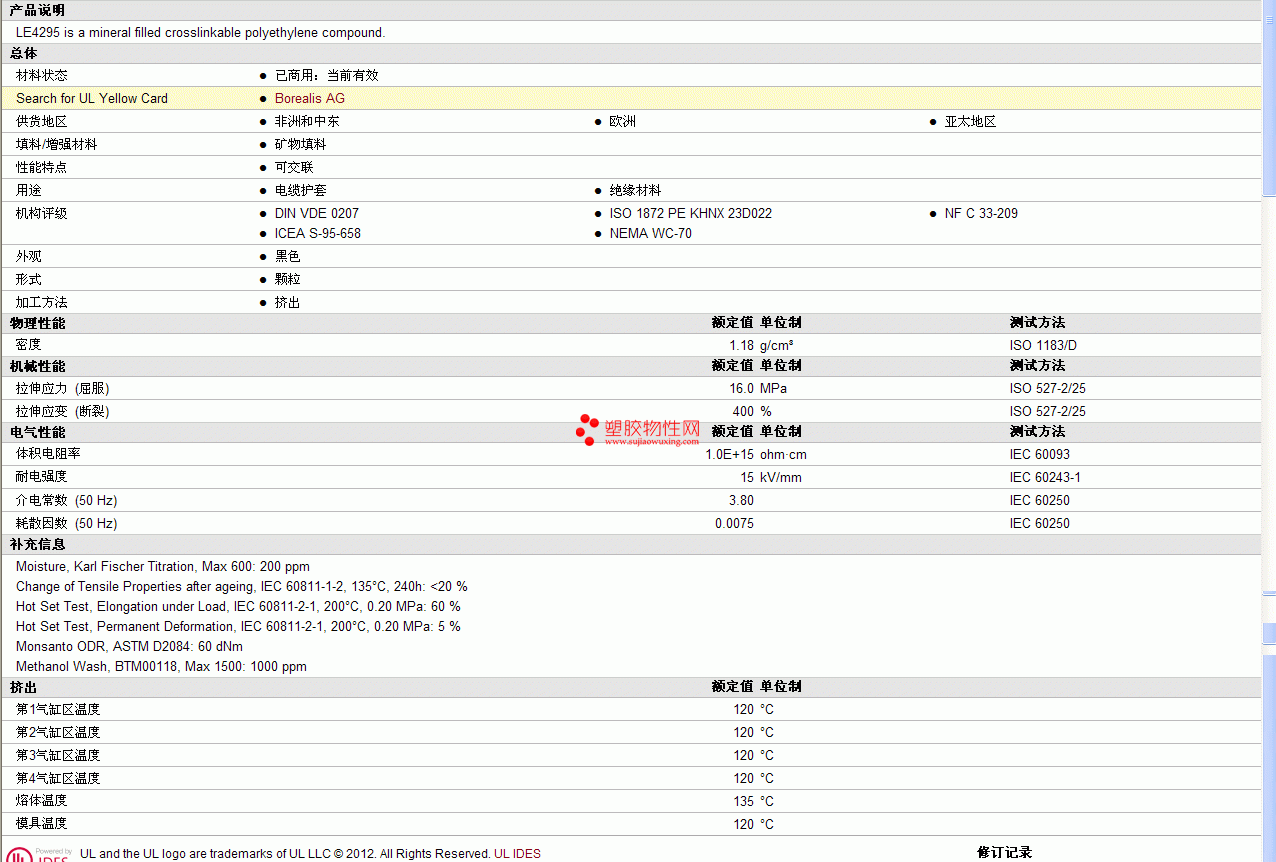Select the density value 1.18
The height and width of the screenshot is (862, 1276).
pyautogui.click(x=741, y=345)
